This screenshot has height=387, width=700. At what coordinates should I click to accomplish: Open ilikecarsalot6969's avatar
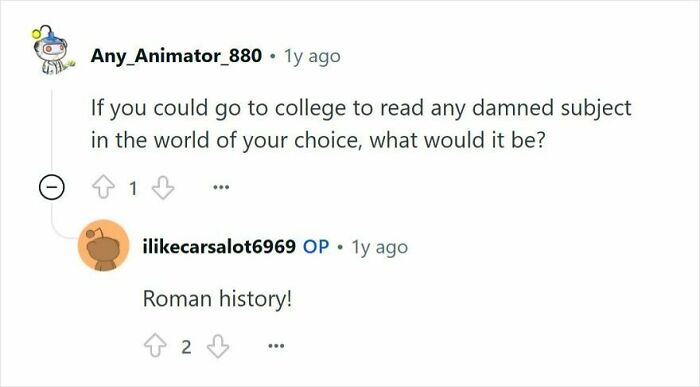pyautogui.click(x=104, y=245)
